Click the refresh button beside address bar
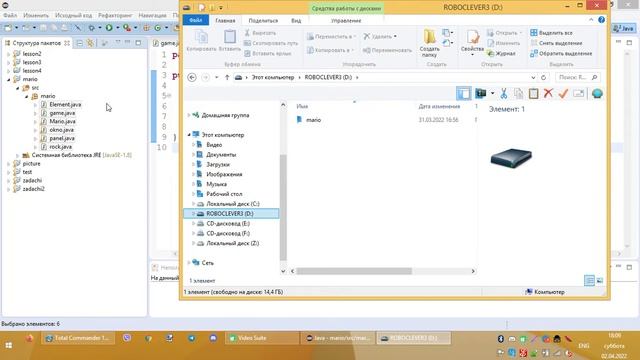This screenshot has width=640, height=360. [x=543, y=77]
